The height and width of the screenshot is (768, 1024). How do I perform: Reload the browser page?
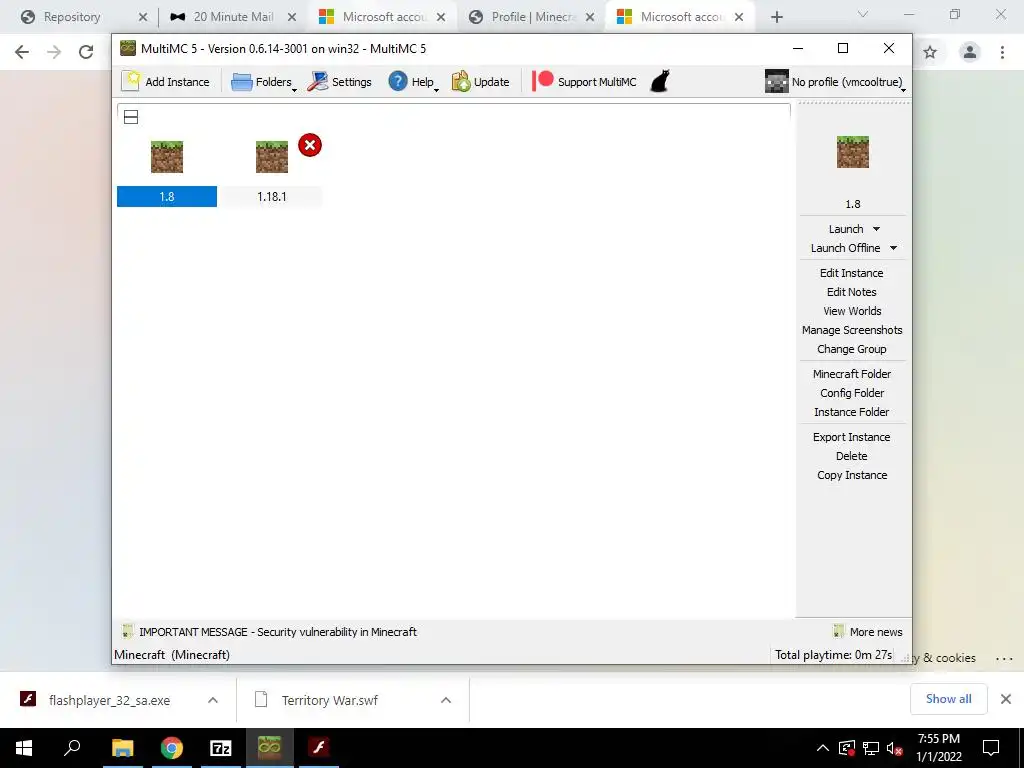click(86, 52)
